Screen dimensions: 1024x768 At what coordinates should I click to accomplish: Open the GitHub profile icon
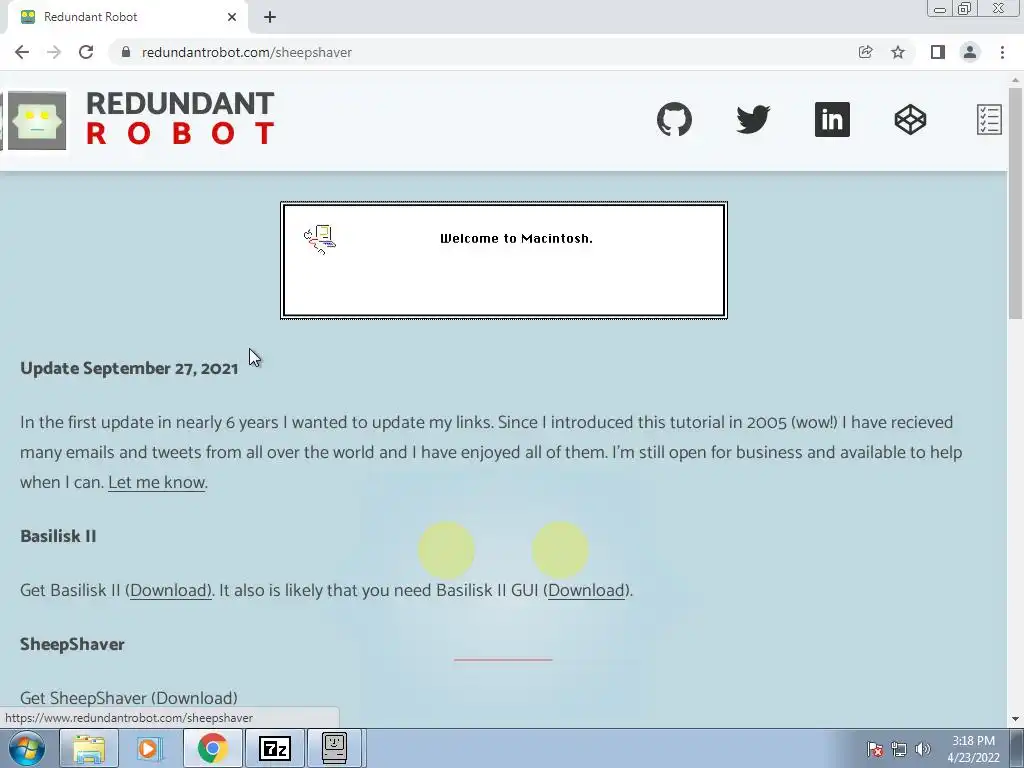(x=674, y=120)
